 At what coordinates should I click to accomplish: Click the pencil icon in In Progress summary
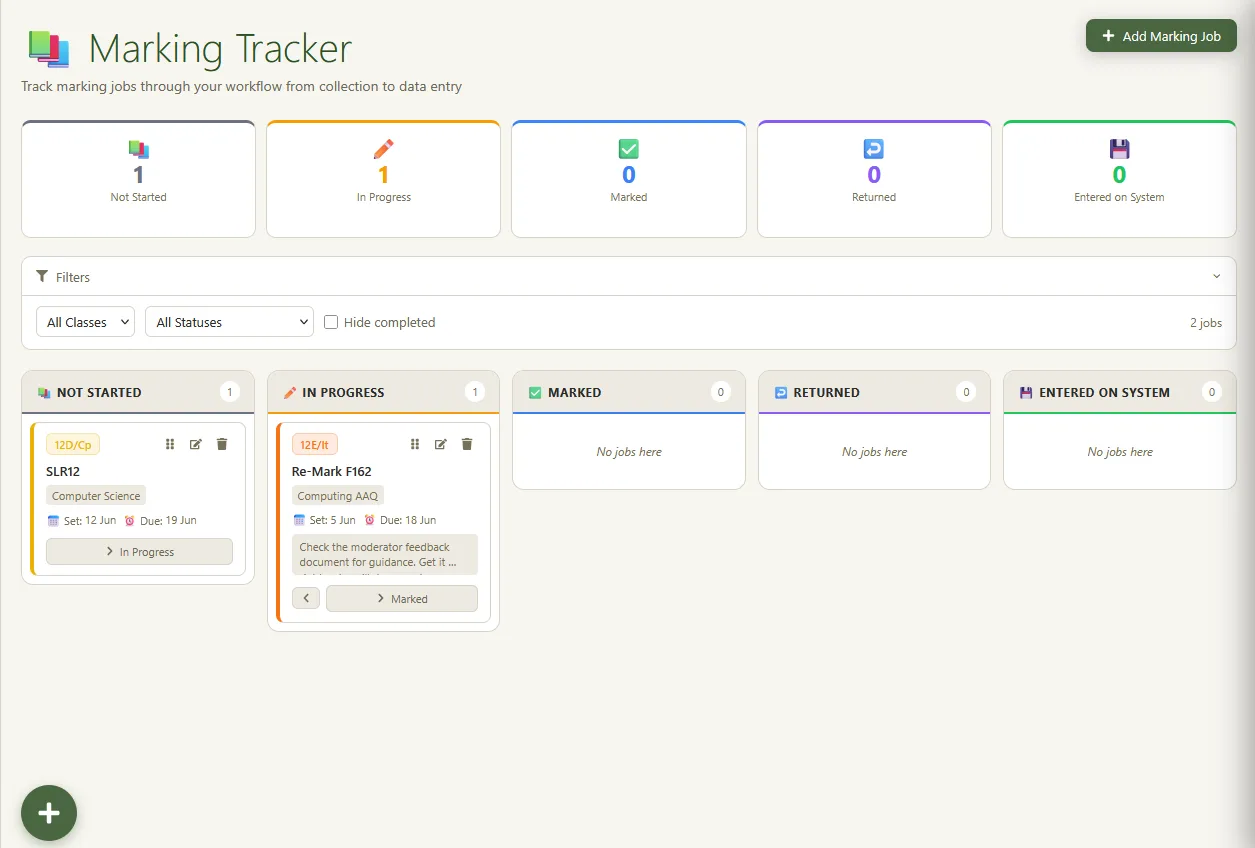pos(383,149)
